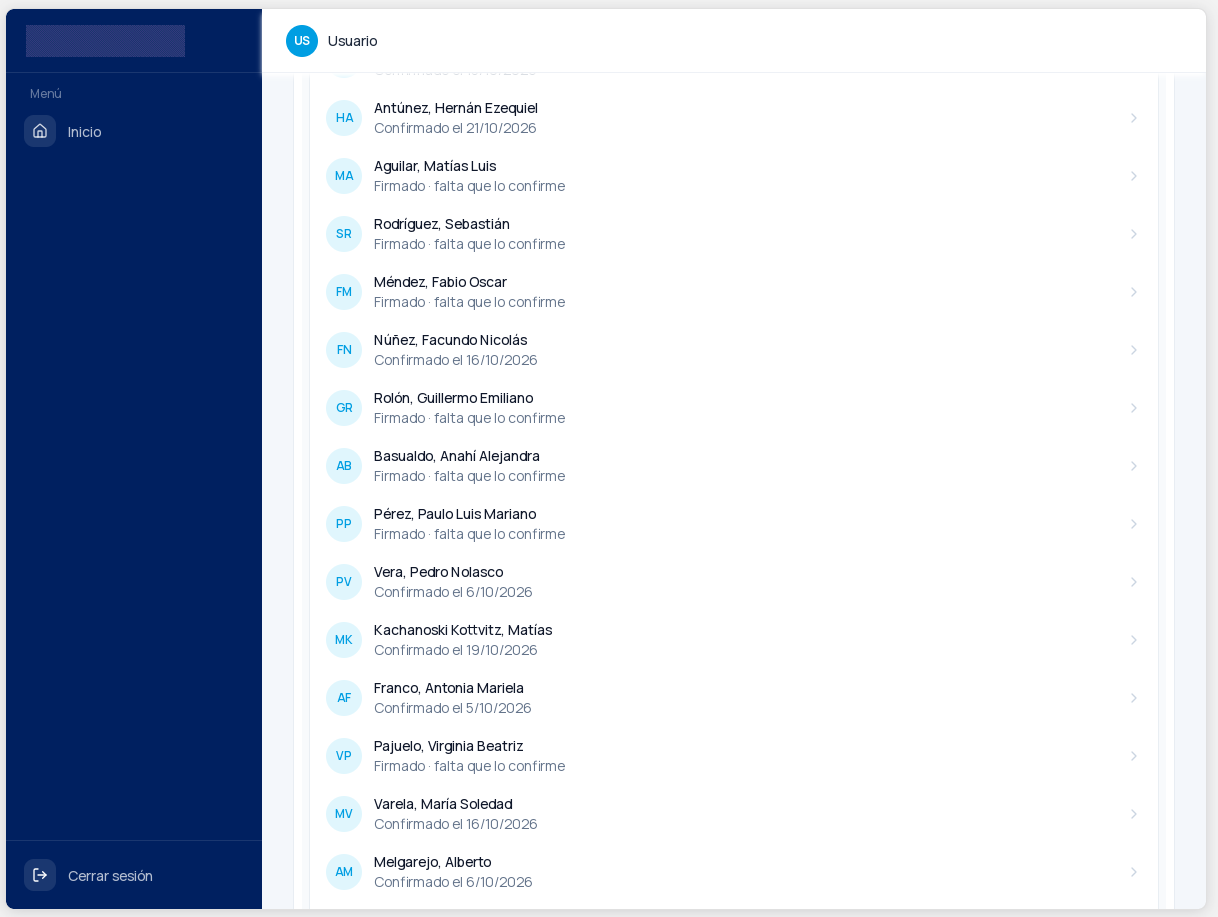Open Méndez, Fabio Oscar row chevron
The height and width of the screenshot is (917, 1218).
tap(1134, 292)
